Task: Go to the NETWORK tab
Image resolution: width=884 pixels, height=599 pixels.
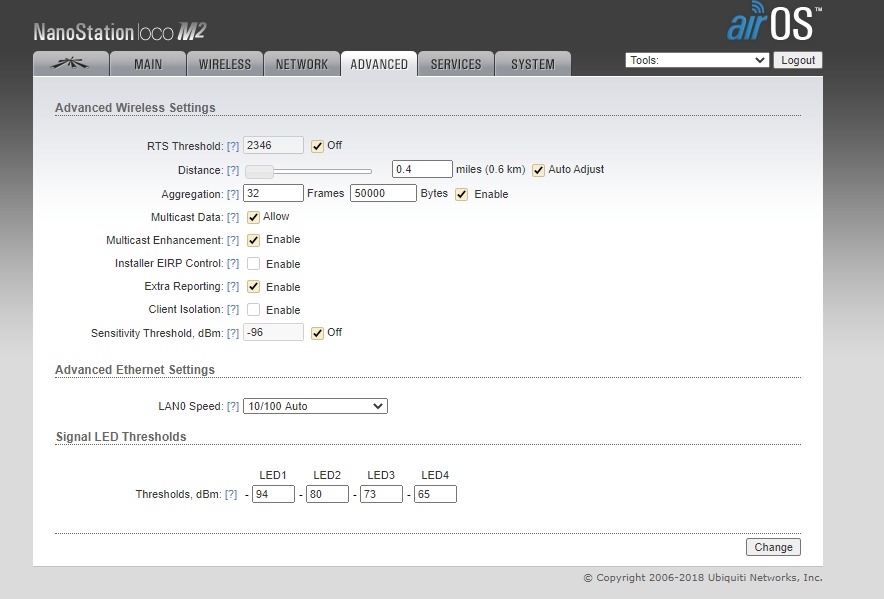Action: pos(302,64)
